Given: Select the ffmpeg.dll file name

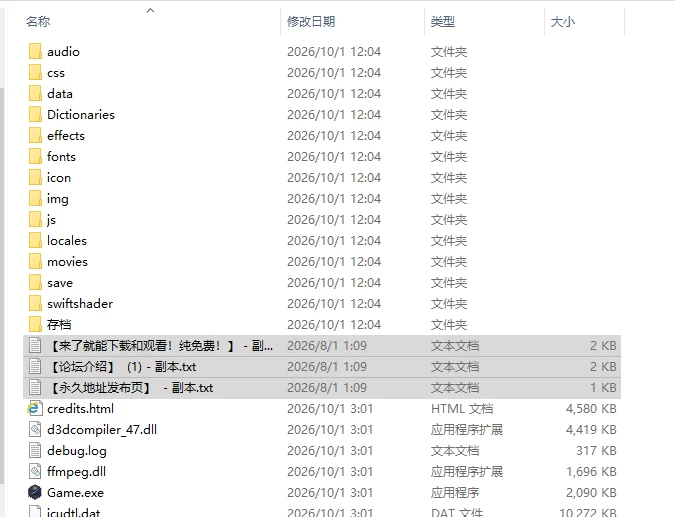Looking at the screenshot, I should click(x=76, y=472).
